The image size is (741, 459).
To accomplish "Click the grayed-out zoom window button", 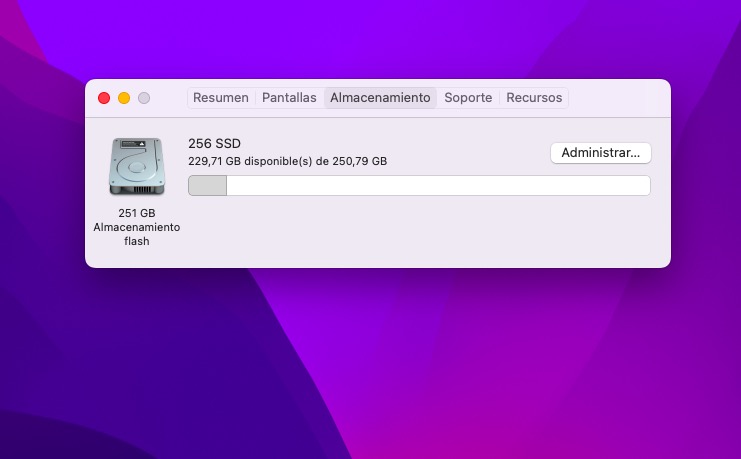I will click(144, 98).
